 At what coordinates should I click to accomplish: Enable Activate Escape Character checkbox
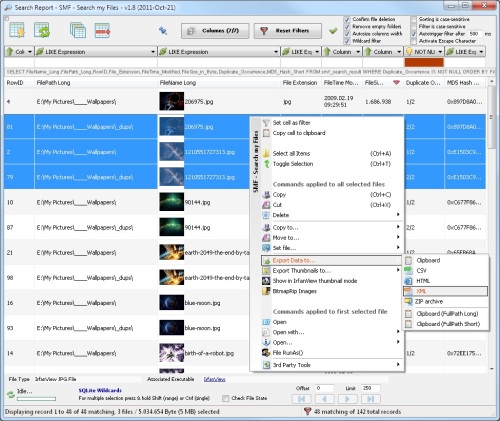[x=414, y=41]
